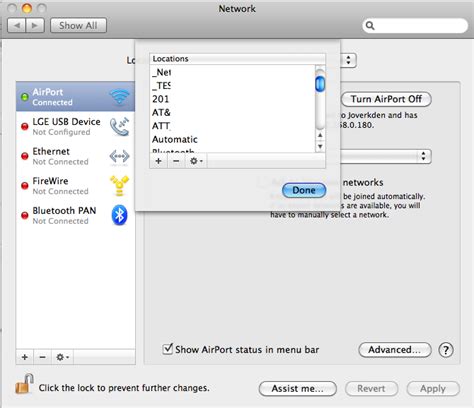Select Bluetooth PAN service
This screenshot has width=474, height=408.
click(x=75, y=215)
